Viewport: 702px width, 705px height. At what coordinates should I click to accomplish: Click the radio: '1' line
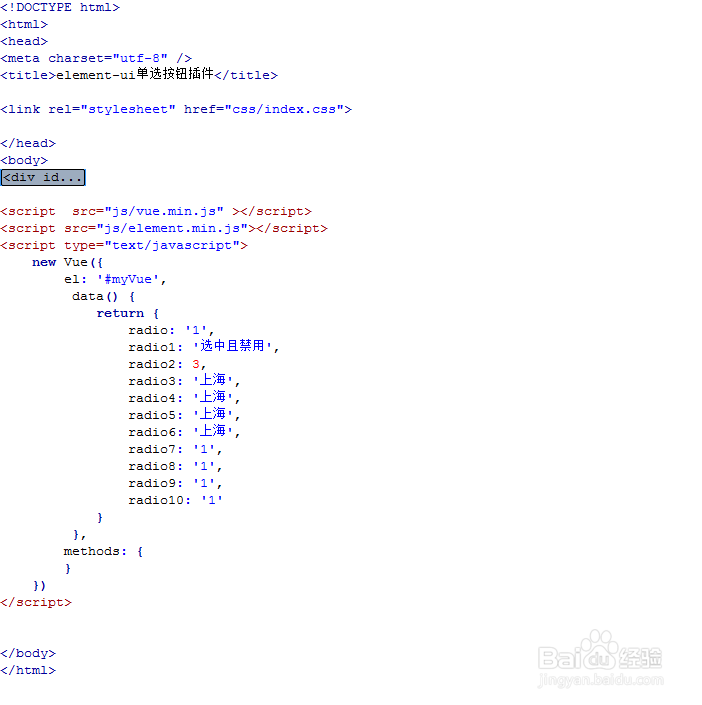[171, 330]
